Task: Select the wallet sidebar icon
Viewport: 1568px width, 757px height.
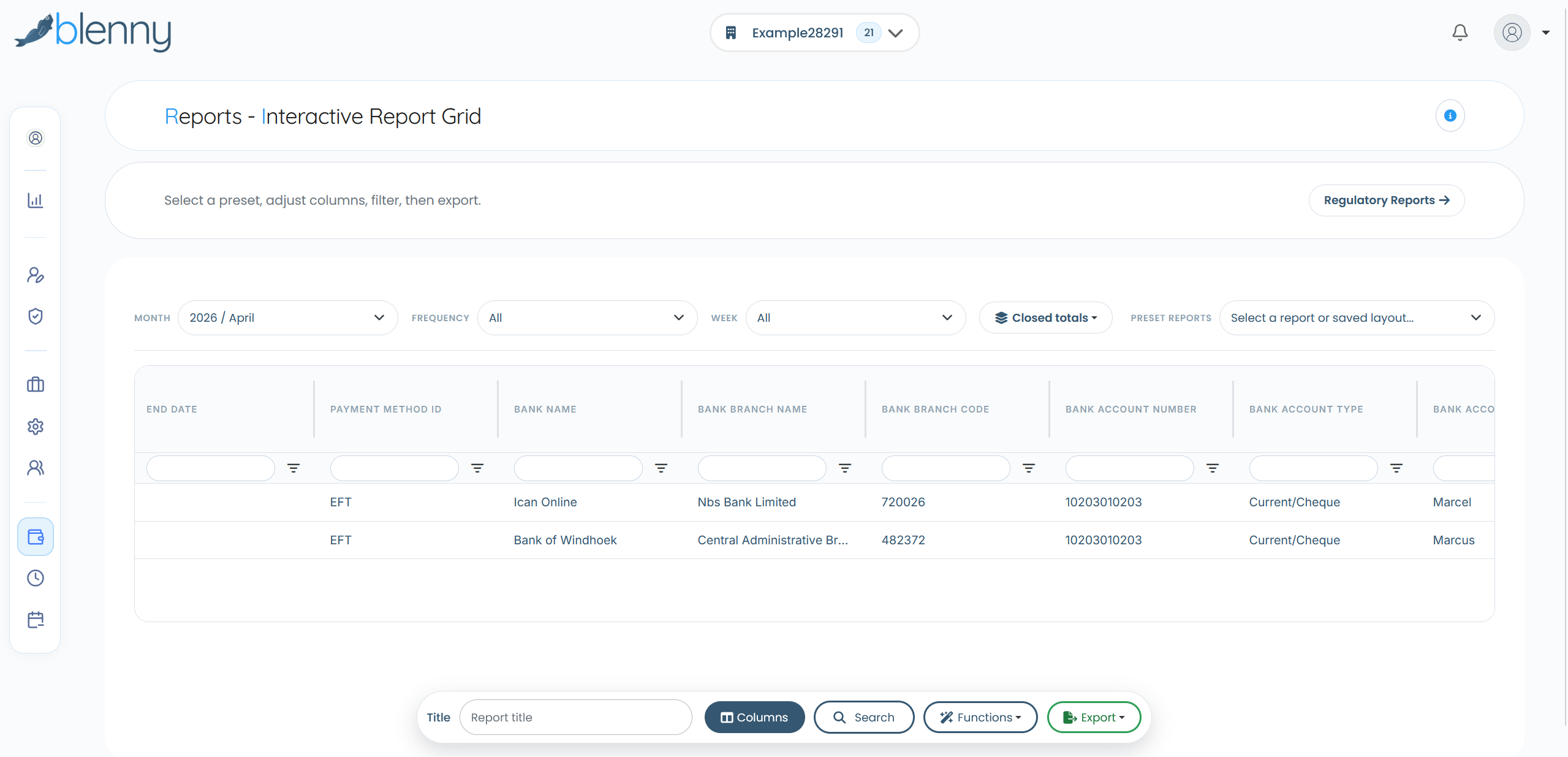Action: [36, 537]
